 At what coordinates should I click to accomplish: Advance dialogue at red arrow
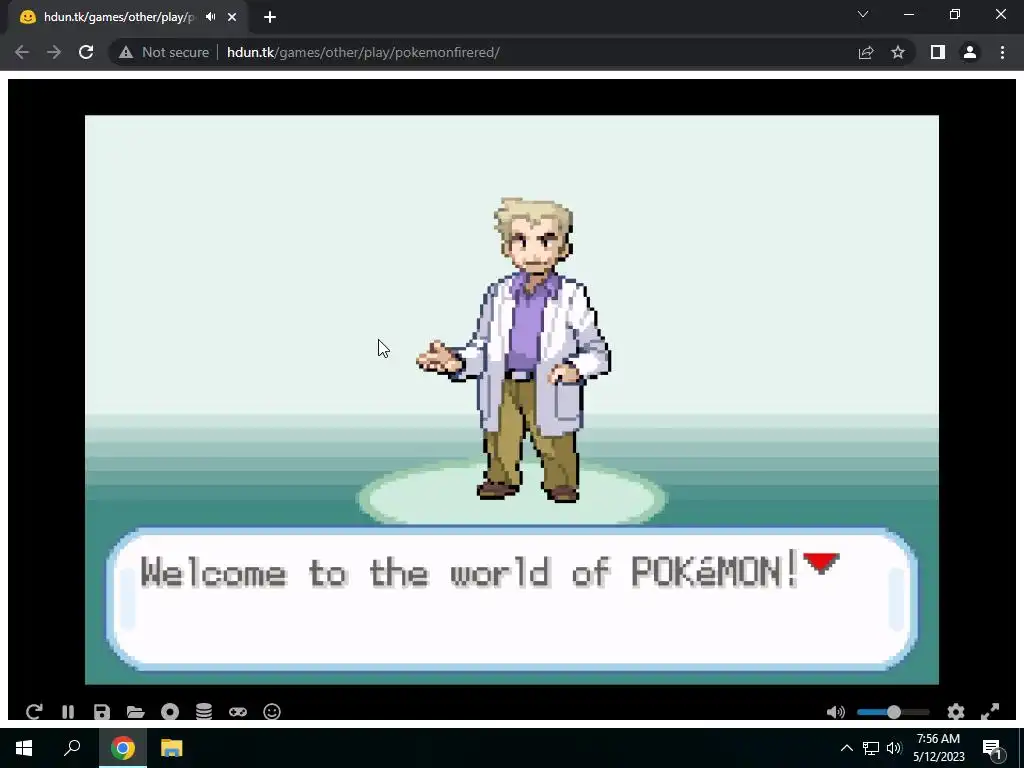821,562
